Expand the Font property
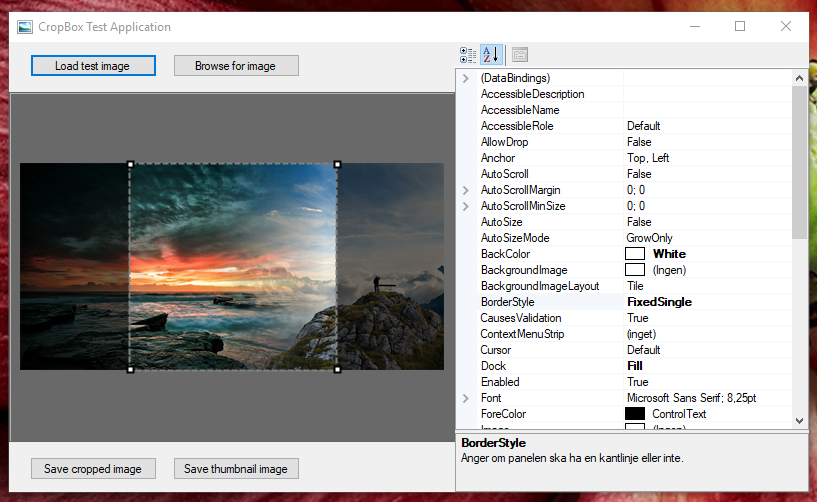 (466, 398)
